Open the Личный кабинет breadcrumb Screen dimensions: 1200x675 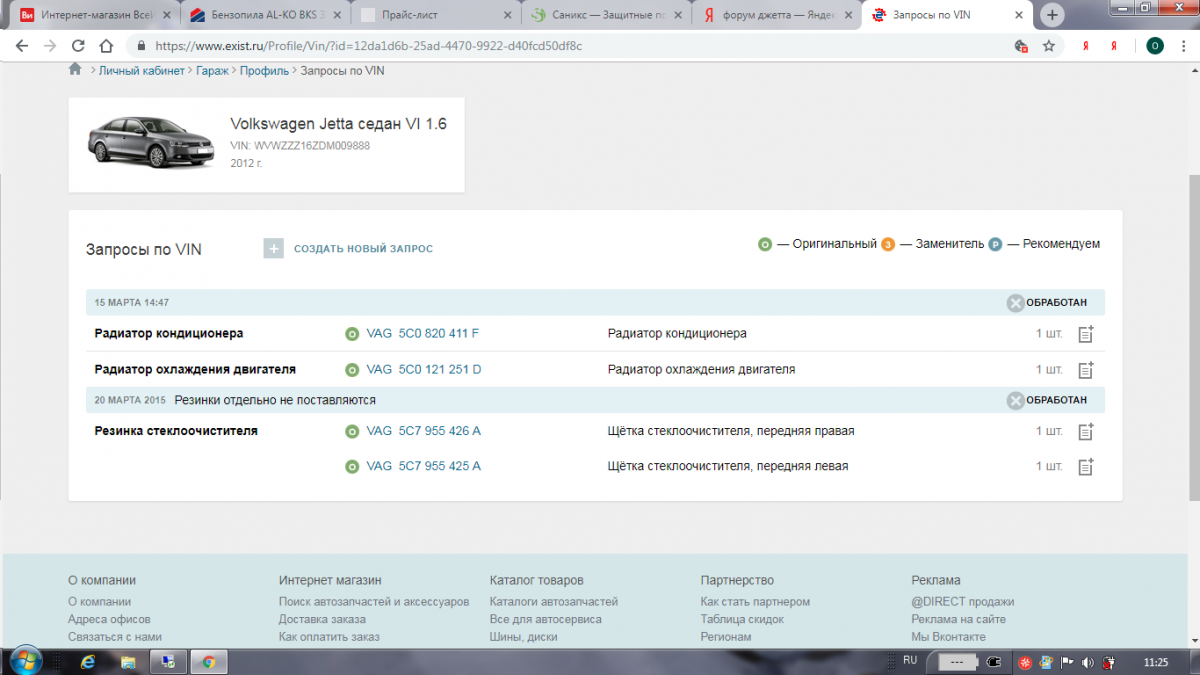point(142,71)
